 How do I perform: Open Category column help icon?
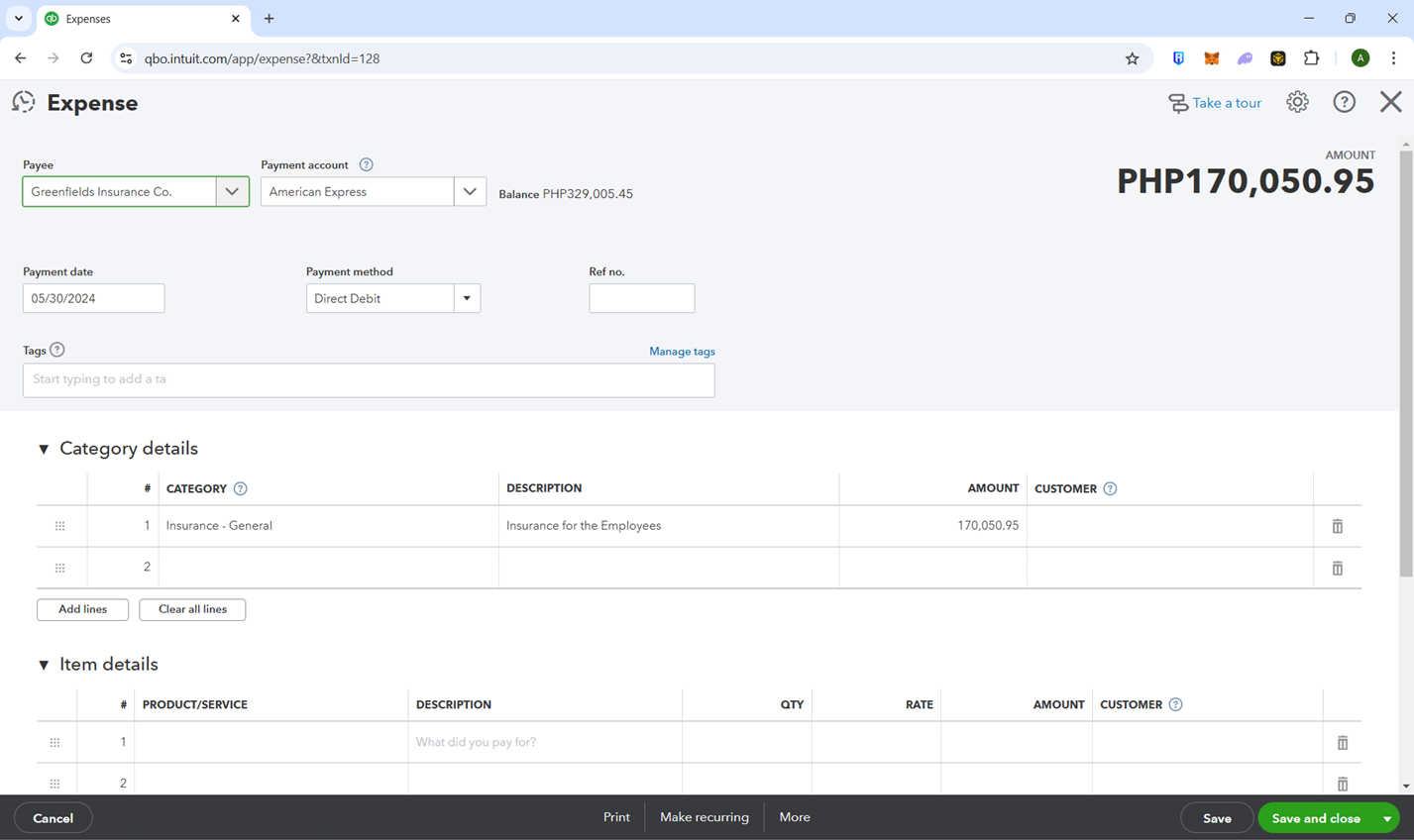(240, 488)
